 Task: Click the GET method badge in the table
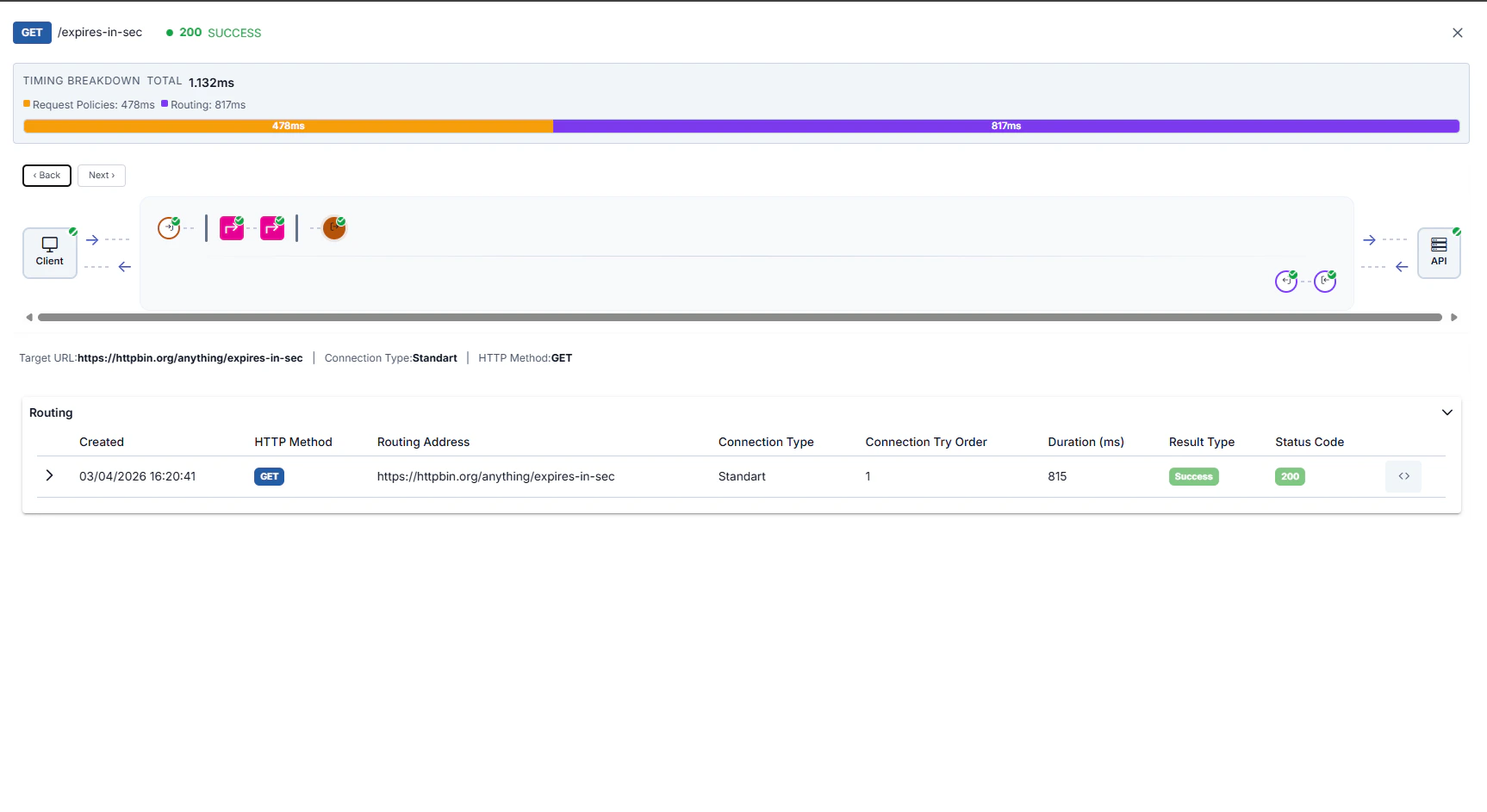tap(269, 476)
